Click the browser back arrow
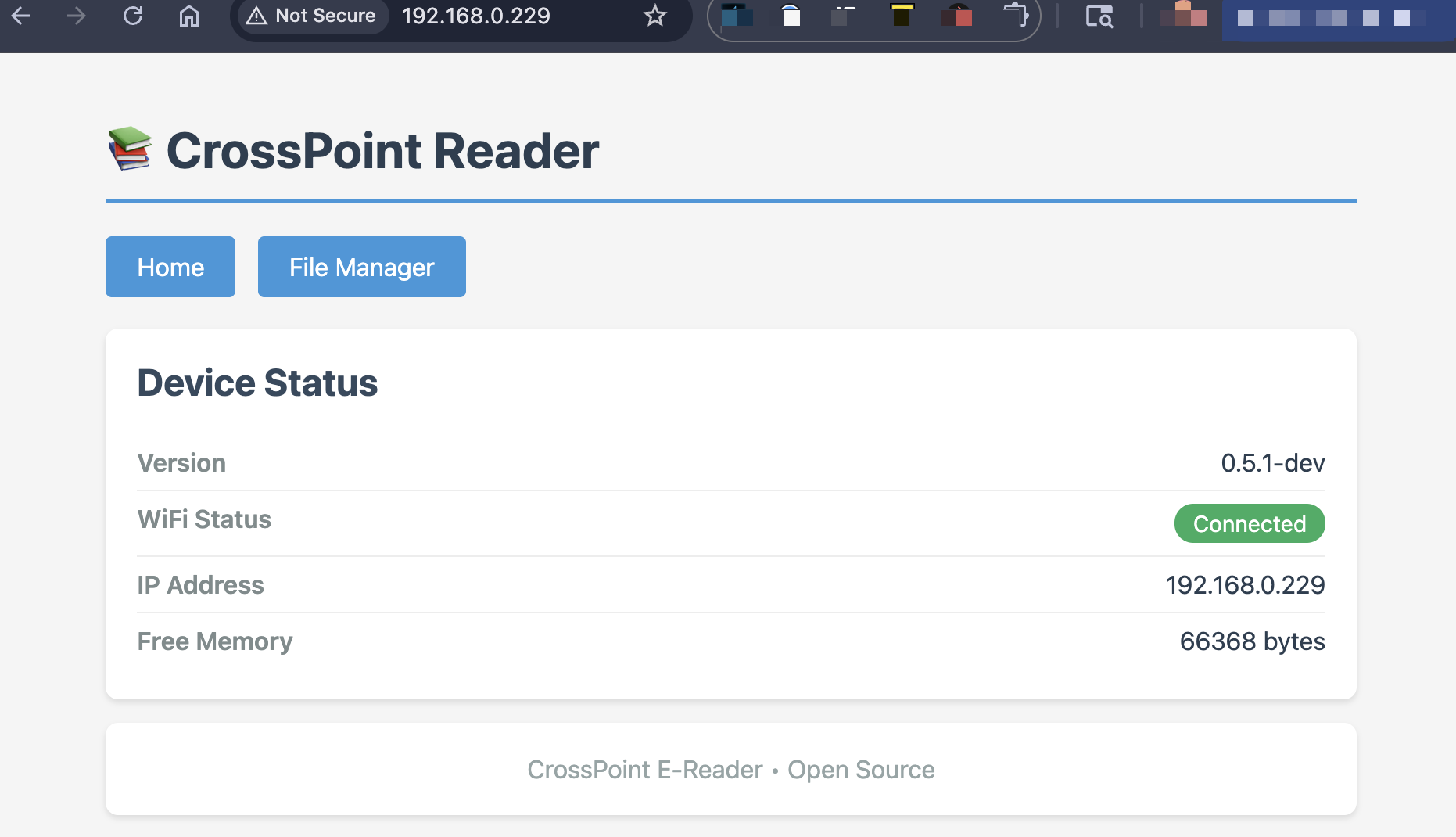This screenshot has width=1456, height=837. [x=21, y=16]
